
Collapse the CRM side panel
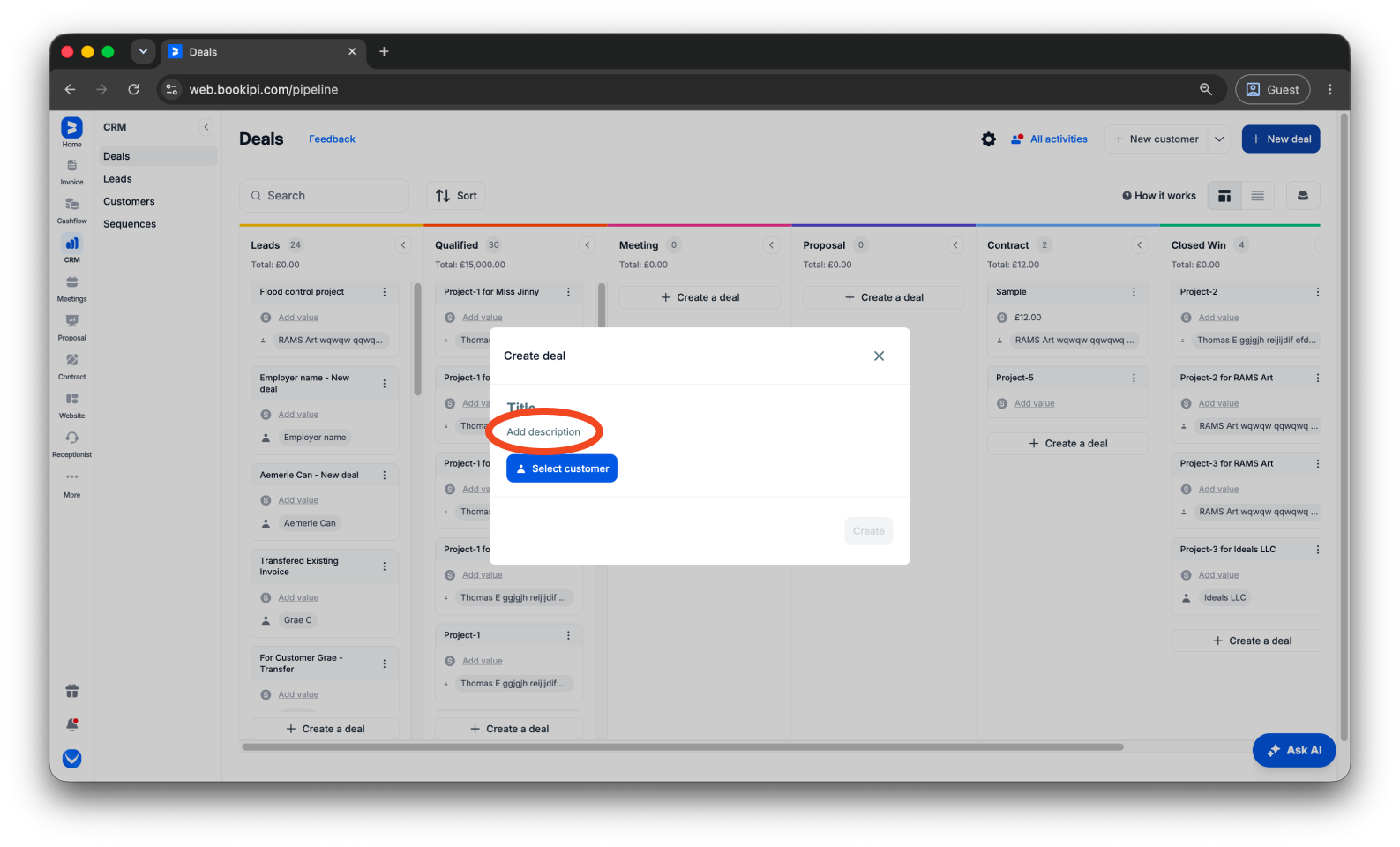[206, 127]
